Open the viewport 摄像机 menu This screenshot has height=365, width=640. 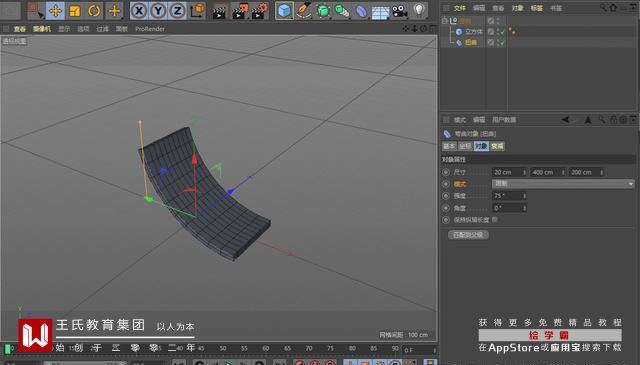(42, 29)
